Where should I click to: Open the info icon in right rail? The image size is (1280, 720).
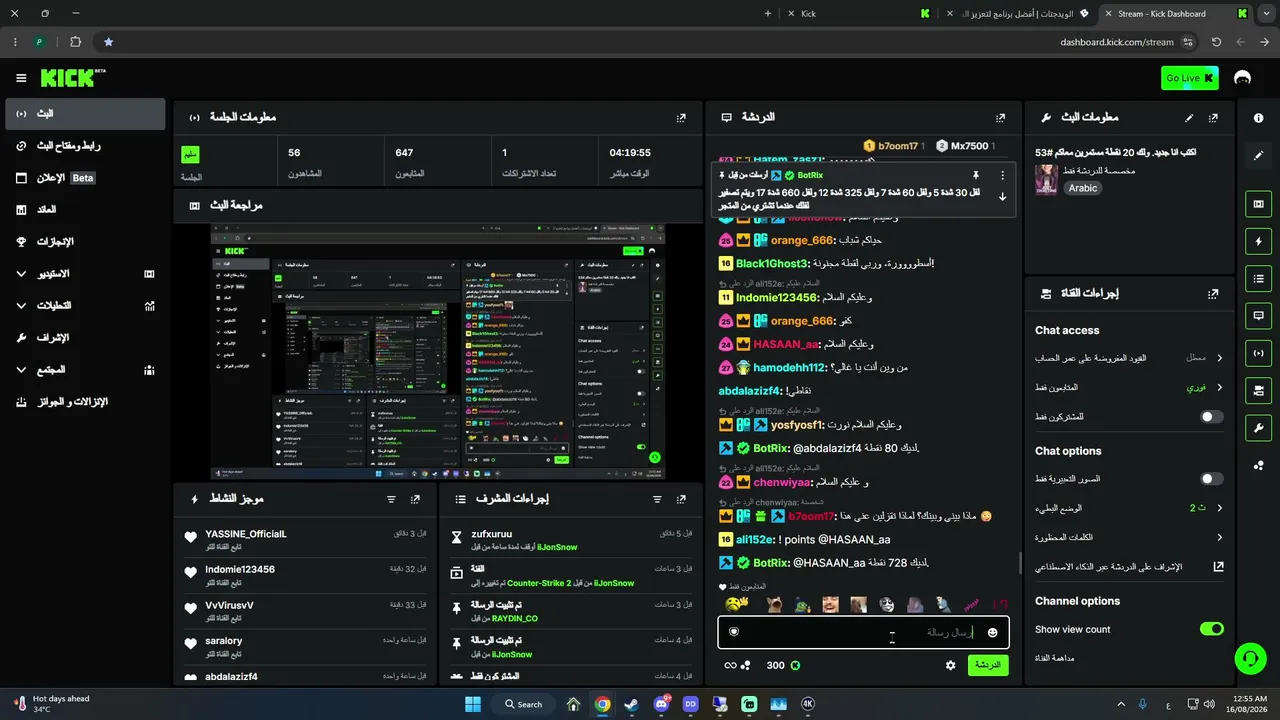[x=1258, y=118]
